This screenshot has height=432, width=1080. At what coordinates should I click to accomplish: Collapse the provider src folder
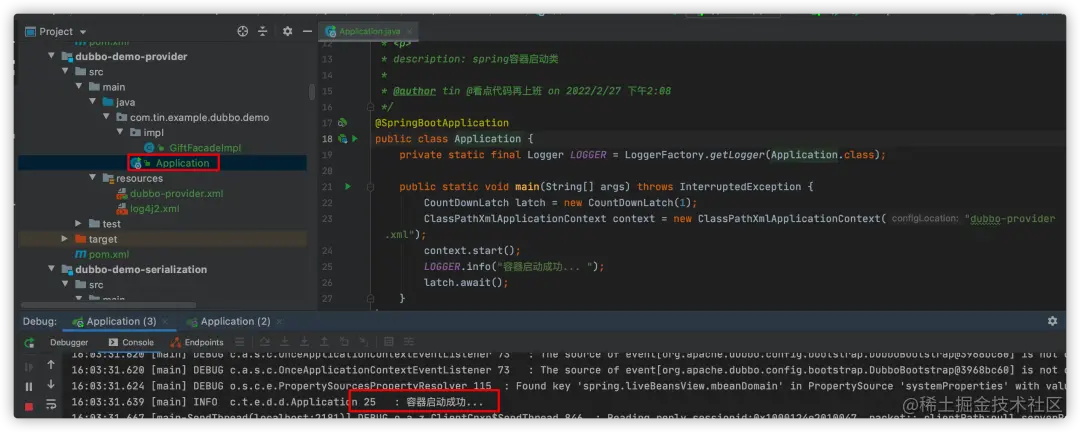pos(65,72)
